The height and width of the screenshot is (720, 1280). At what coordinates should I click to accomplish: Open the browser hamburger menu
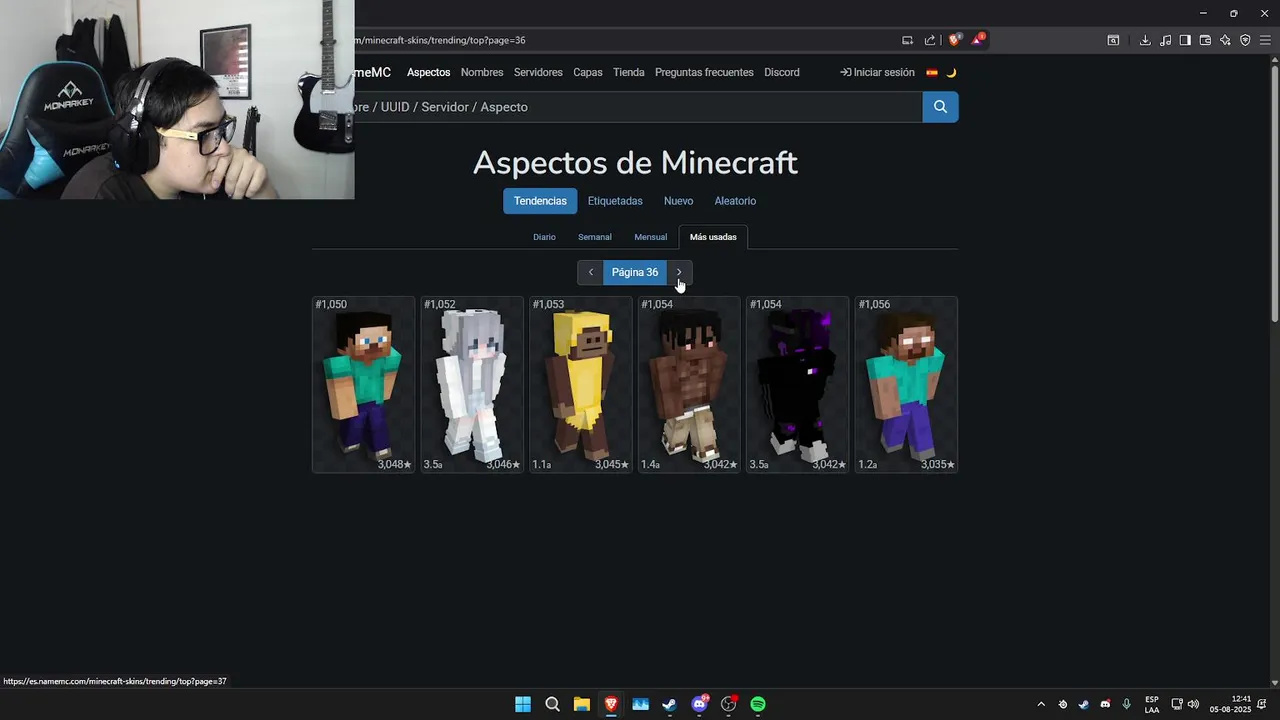pos(1265,40)
